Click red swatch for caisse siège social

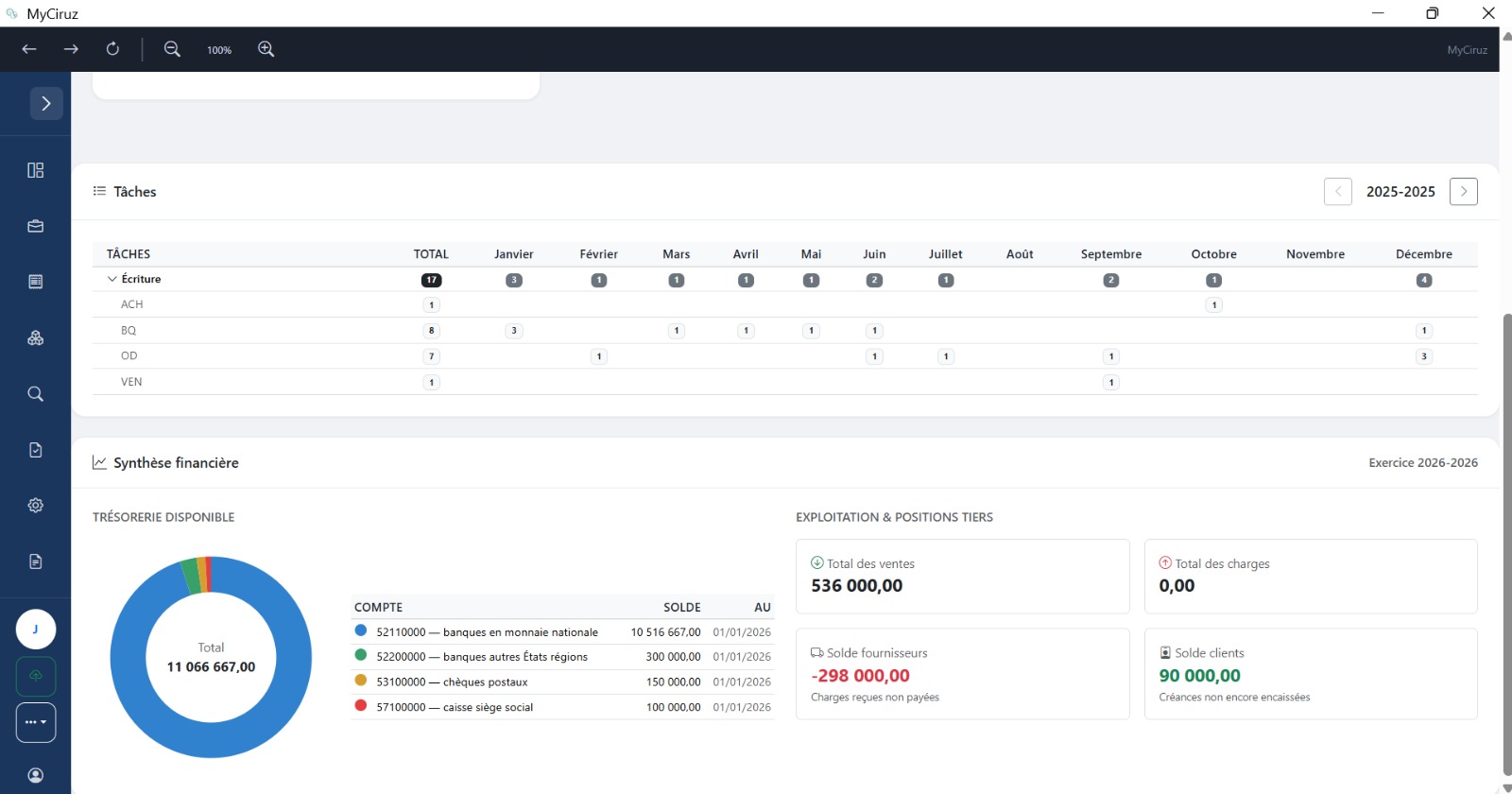pos(360,705)
